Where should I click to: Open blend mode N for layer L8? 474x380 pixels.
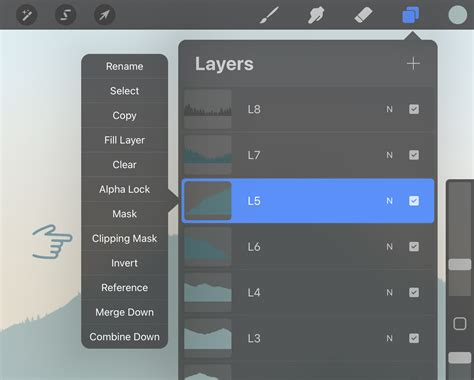pos(389,109)
